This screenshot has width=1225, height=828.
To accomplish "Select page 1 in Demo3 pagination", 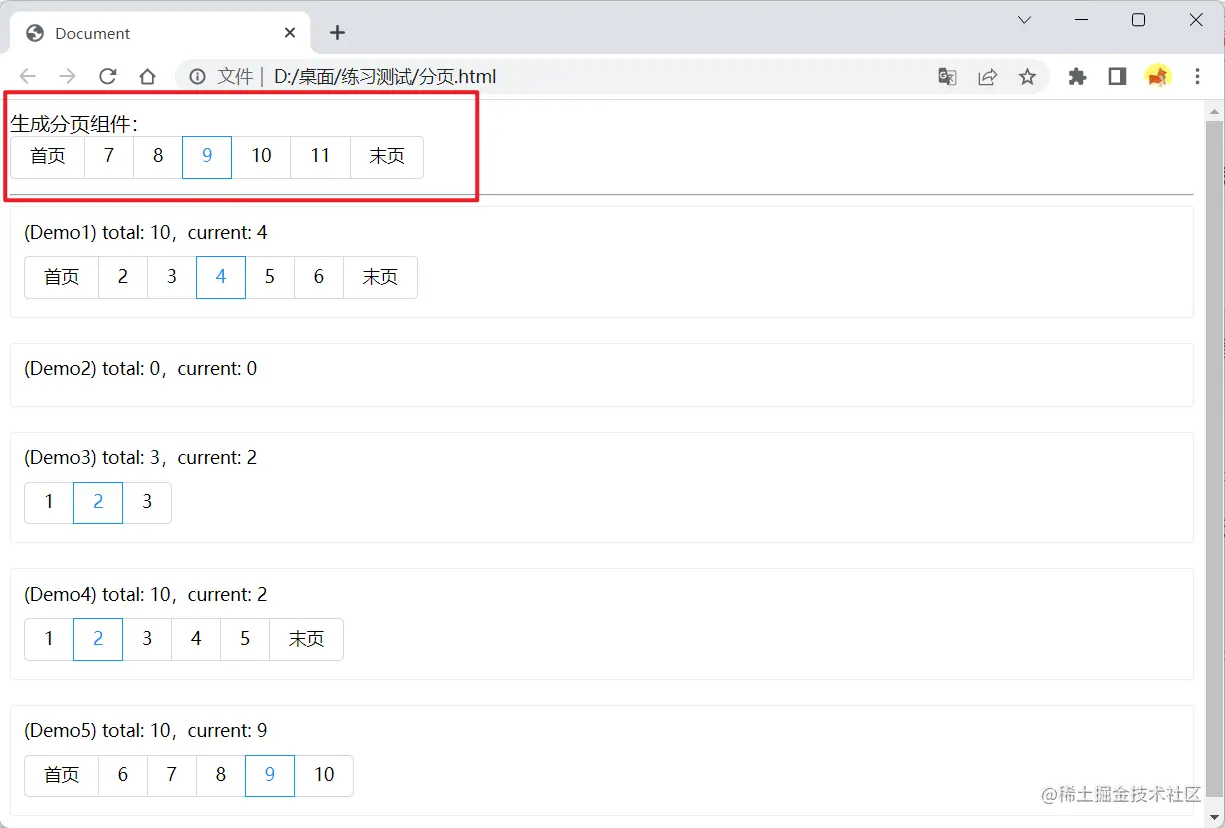I will [x=49, y=502].
